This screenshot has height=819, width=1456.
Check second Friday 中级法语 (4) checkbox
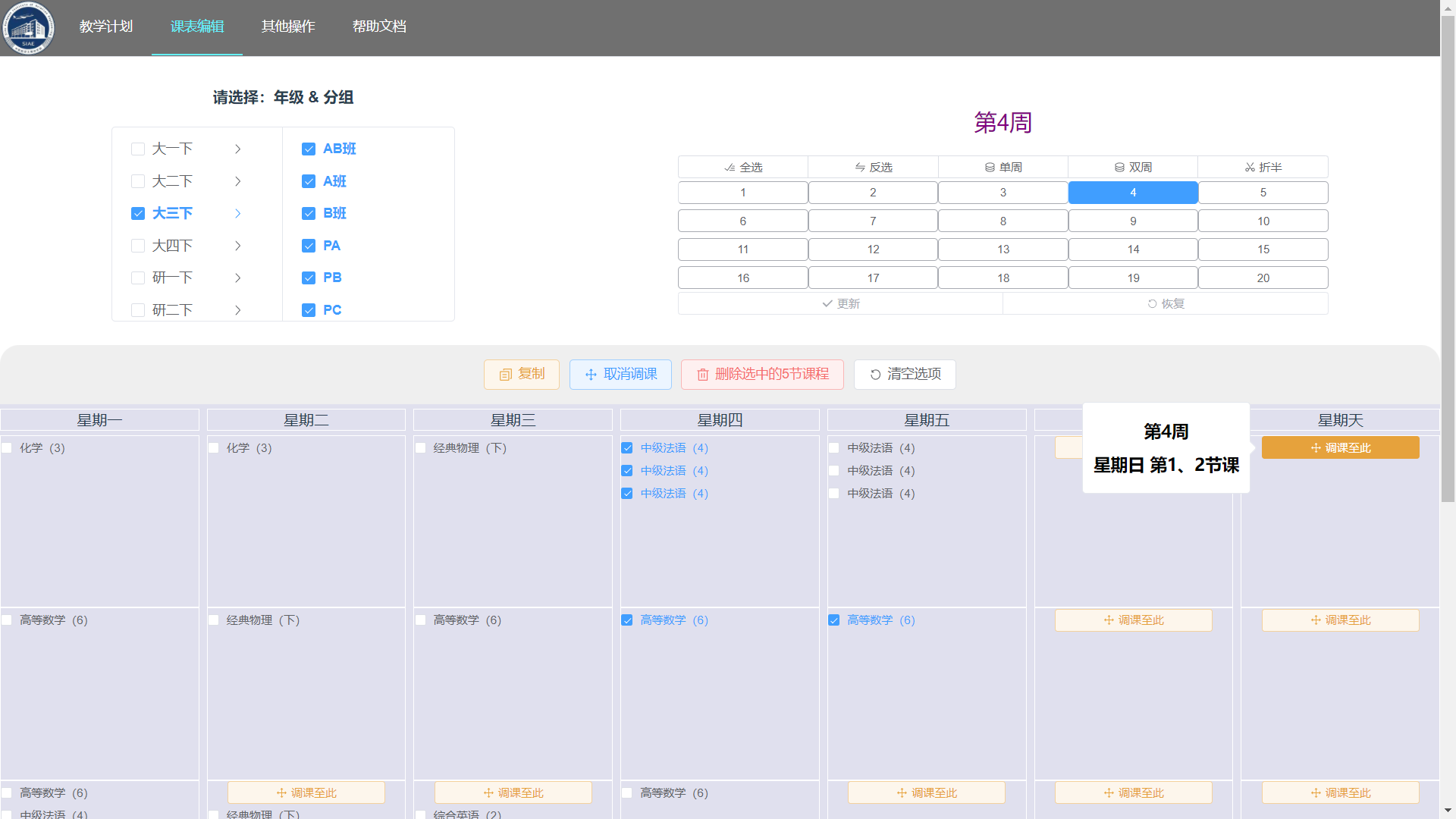[834, 471]
